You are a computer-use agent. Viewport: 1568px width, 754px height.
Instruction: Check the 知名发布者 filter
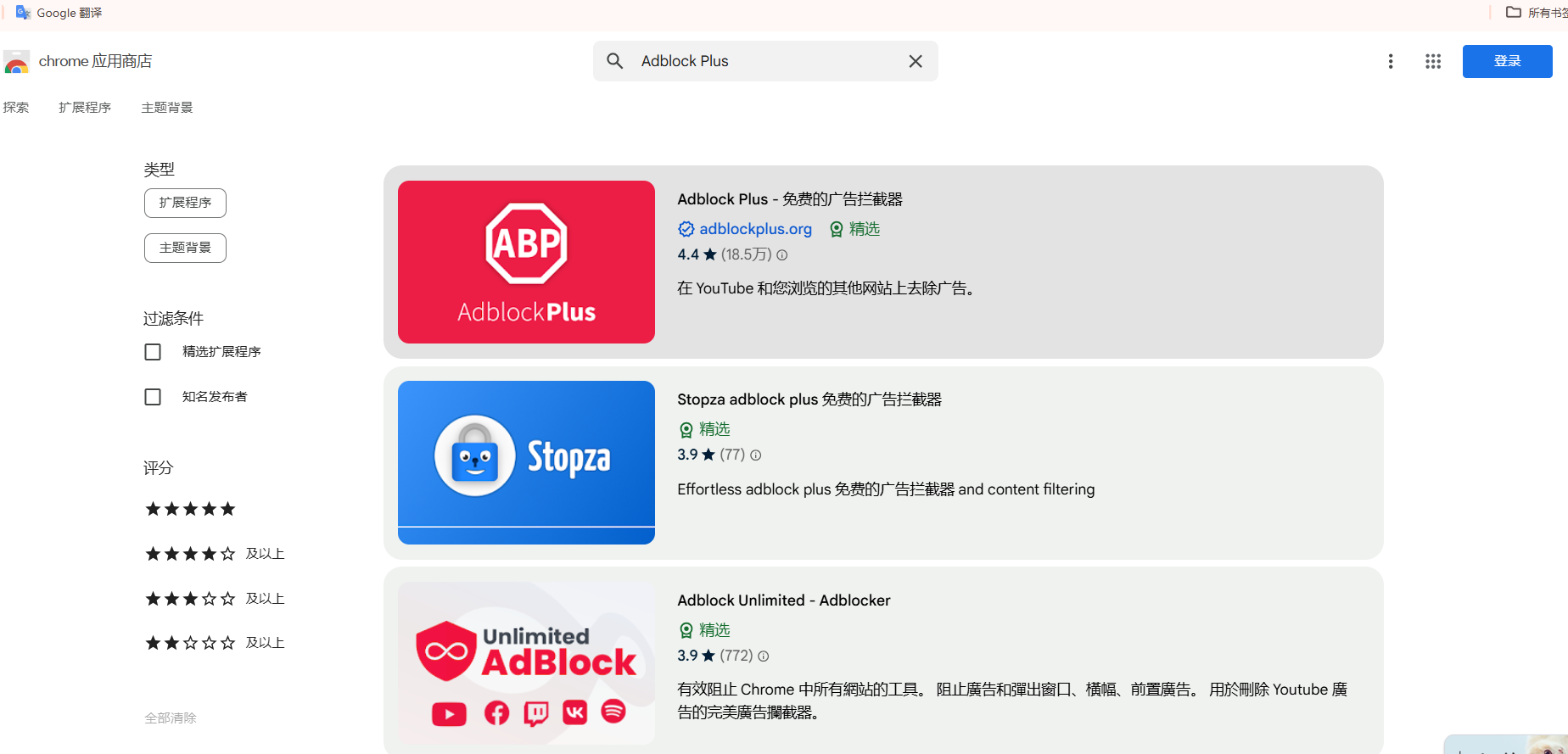(153, 397)
